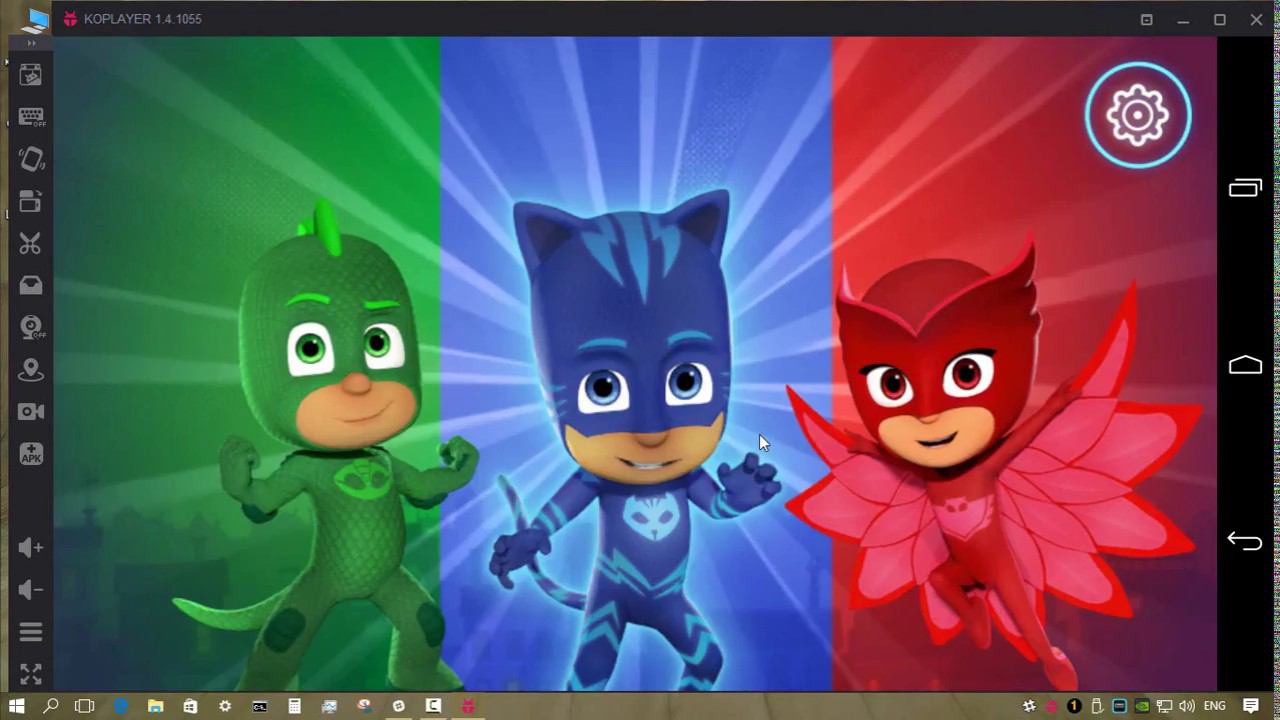This screenshot has width=1280, height=720.
Task: Open network status tray icon
Action: pos(1164,706)
